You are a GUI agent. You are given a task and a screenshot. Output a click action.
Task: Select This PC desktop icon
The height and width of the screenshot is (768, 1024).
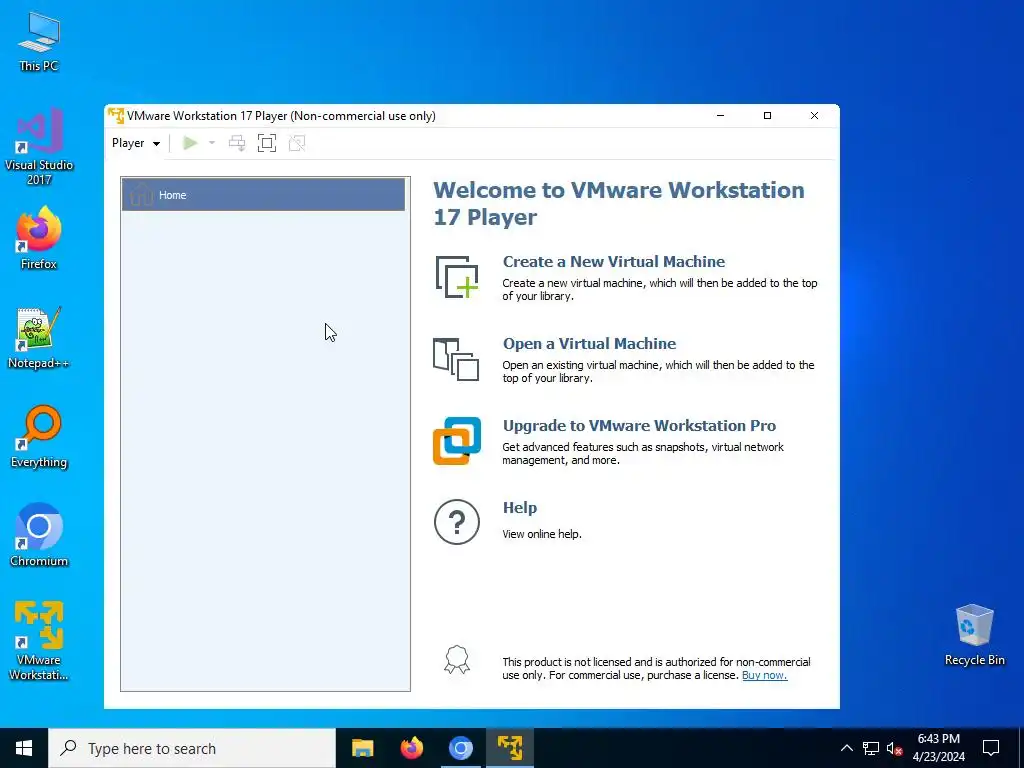39,42
